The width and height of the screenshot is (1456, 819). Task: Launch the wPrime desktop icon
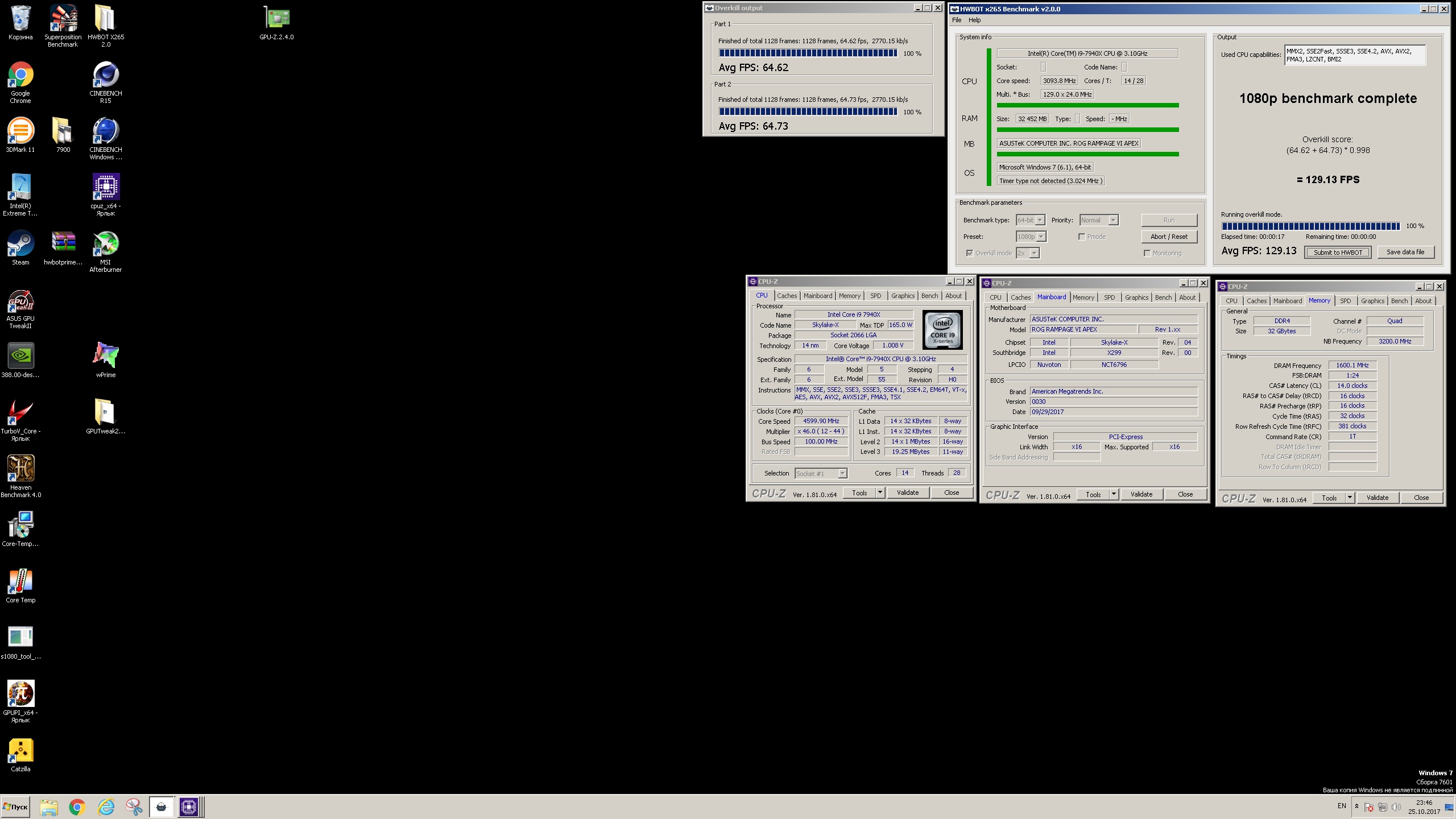pos(106,360)
